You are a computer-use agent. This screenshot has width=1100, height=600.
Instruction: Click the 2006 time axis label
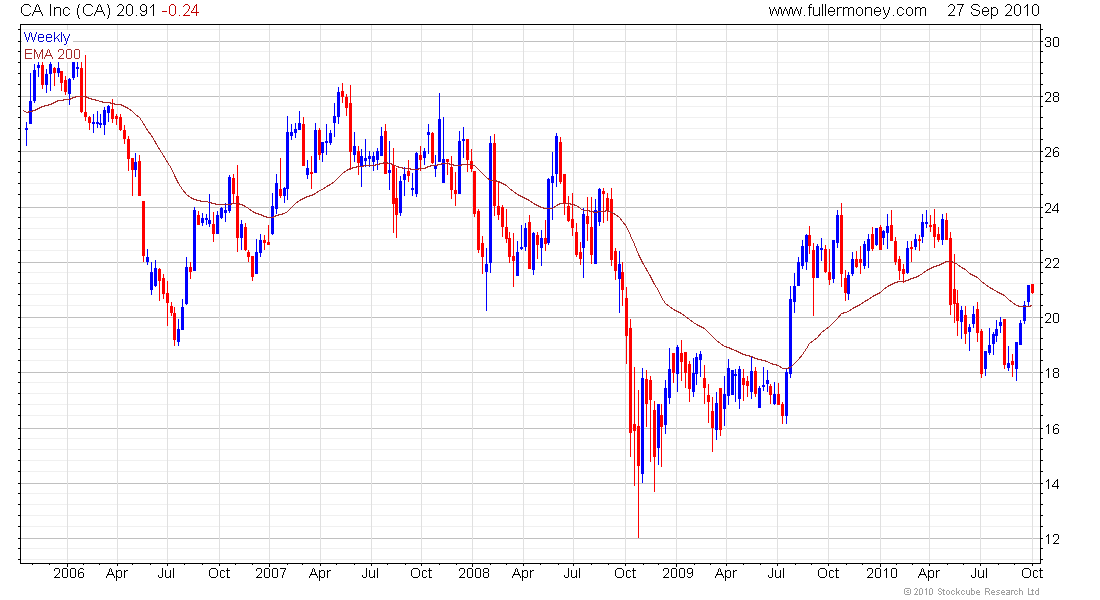point(69,573)
